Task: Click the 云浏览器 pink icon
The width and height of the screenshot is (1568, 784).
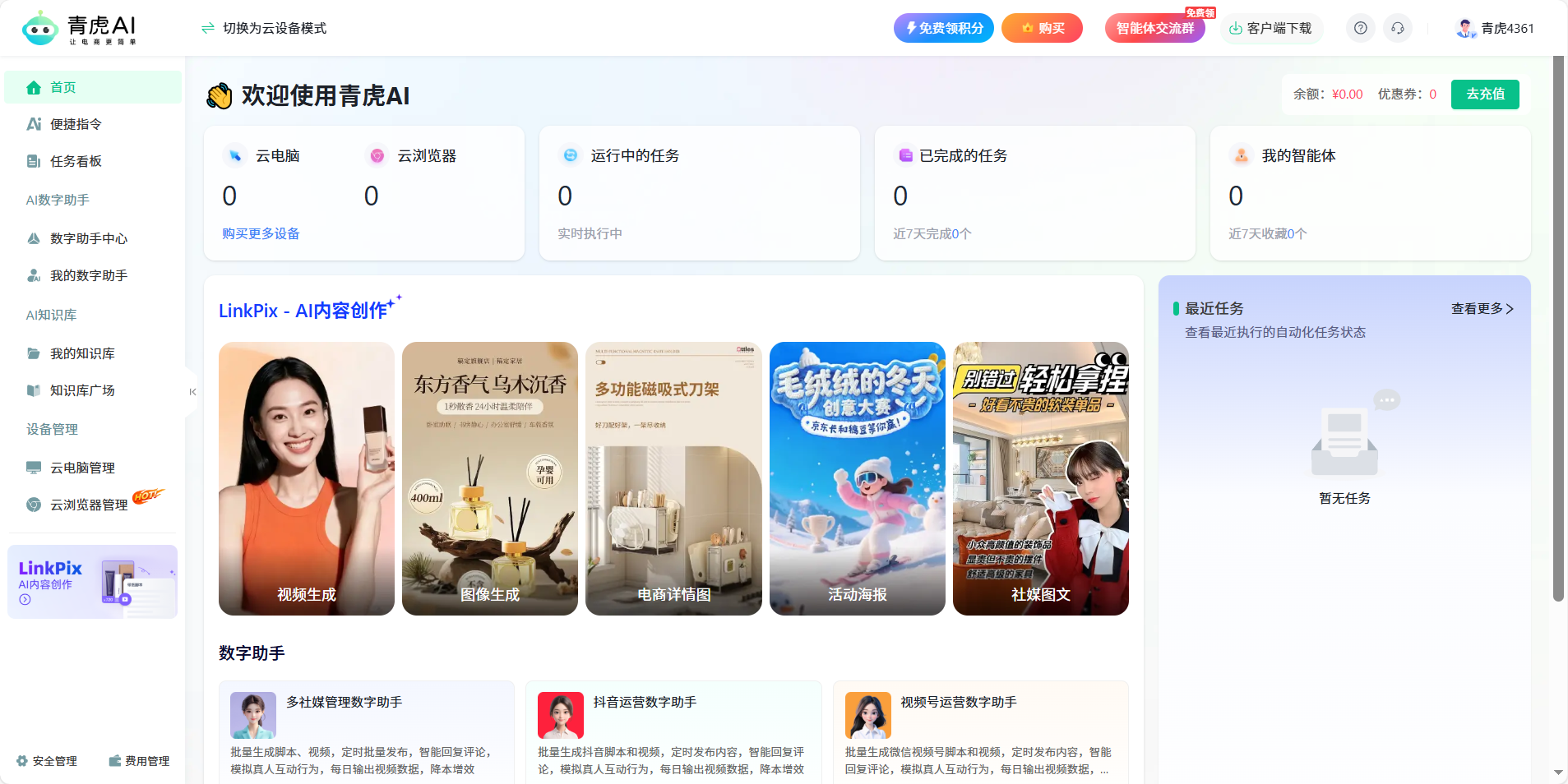Action: coord(377,155)
